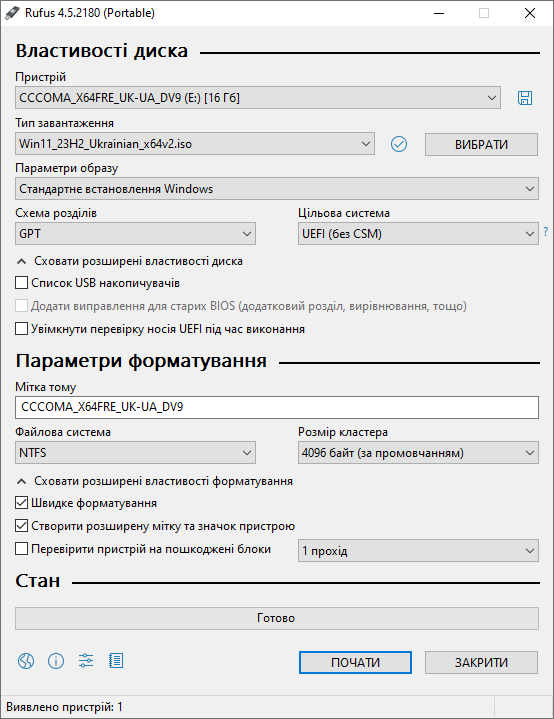Open the Пристрій device dropdown
554x719 pixels.
point(258,98)
